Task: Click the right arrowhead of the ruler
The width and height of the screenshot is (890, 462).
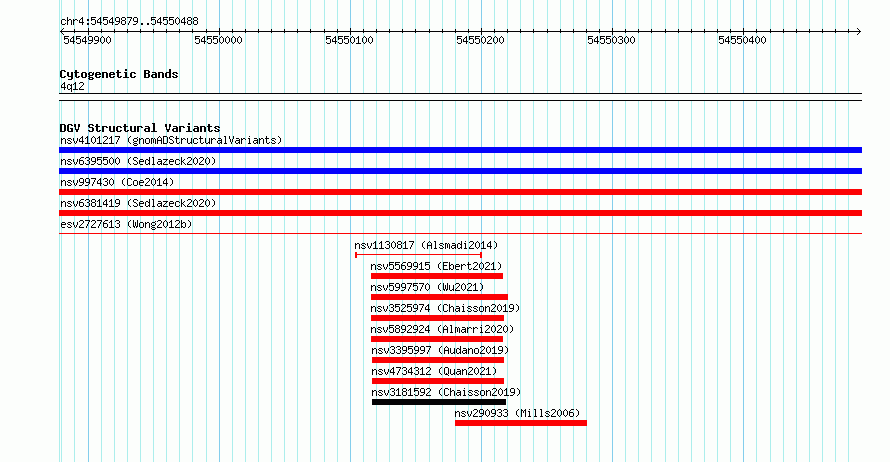Action: click(x=858, y=32)
